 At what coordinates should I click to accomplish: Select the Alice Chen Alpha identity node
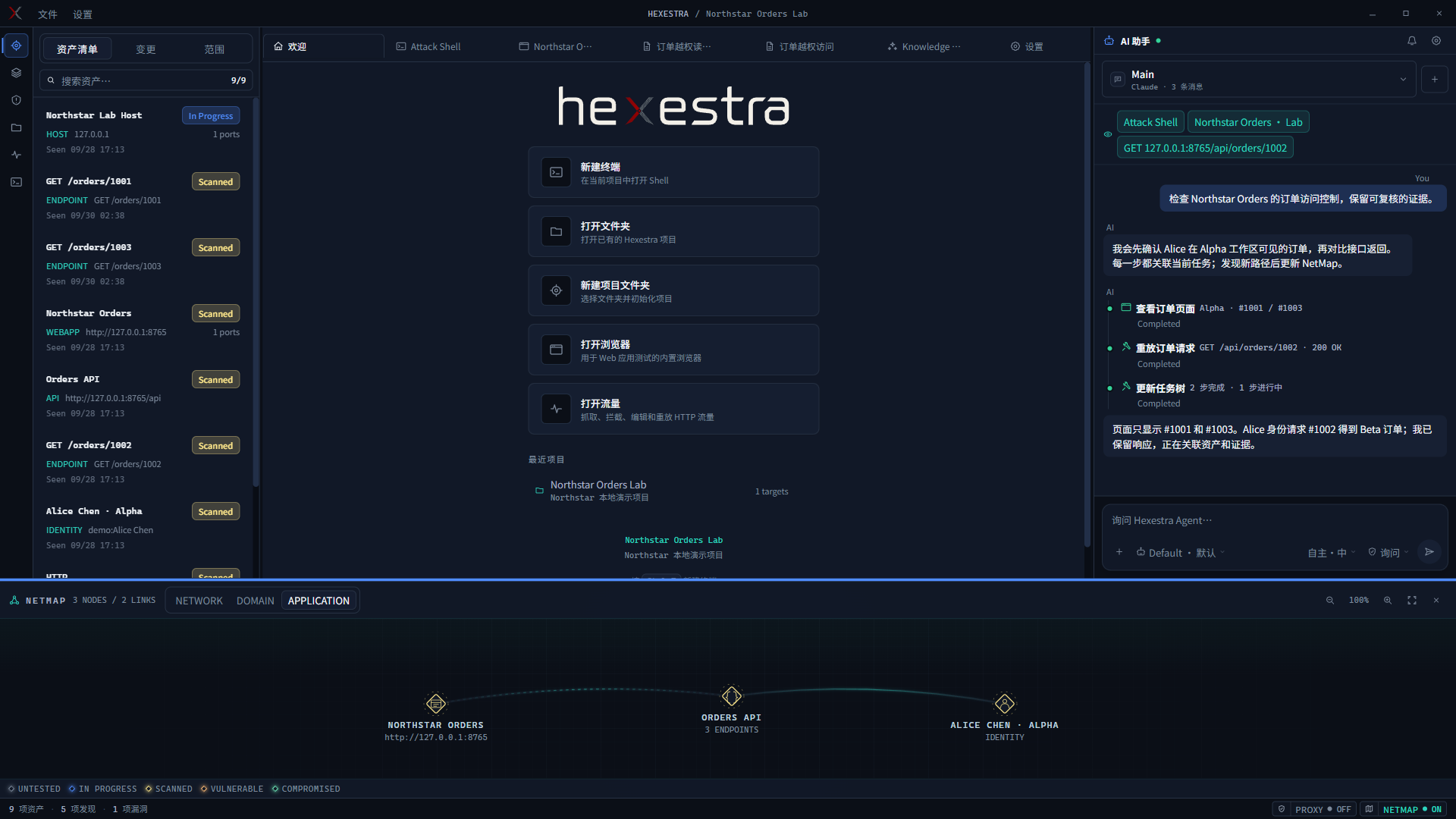pos(1005,704)
